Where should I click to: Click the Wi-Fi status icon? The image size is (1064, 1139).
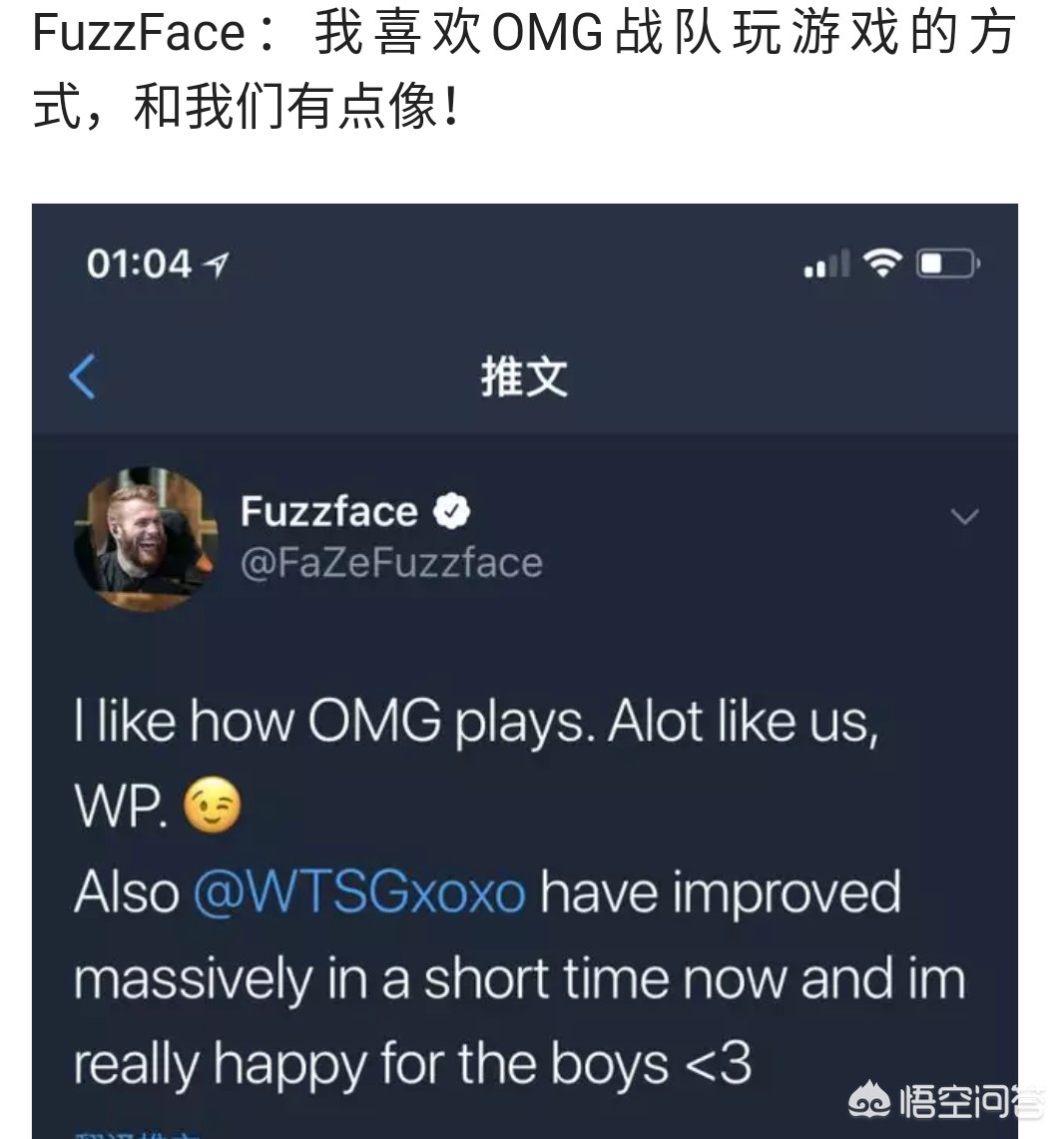click(882, 263)
